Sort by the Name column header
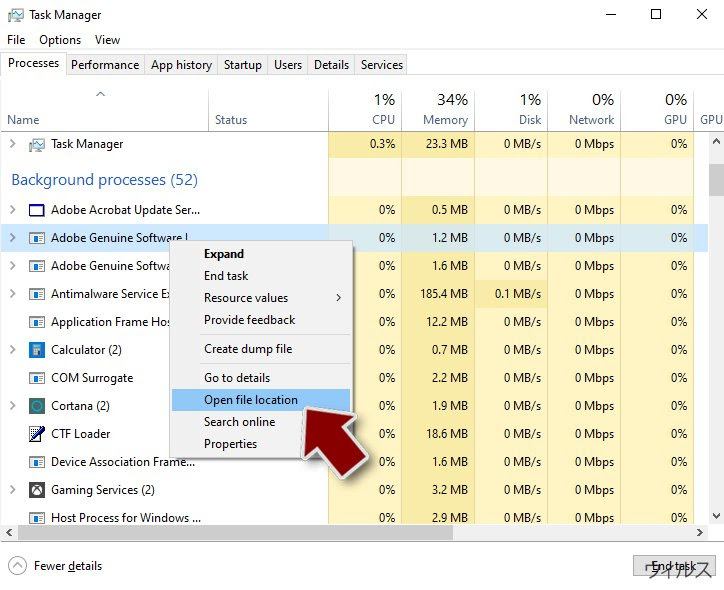The image size is (724, 590). point(104,111)
